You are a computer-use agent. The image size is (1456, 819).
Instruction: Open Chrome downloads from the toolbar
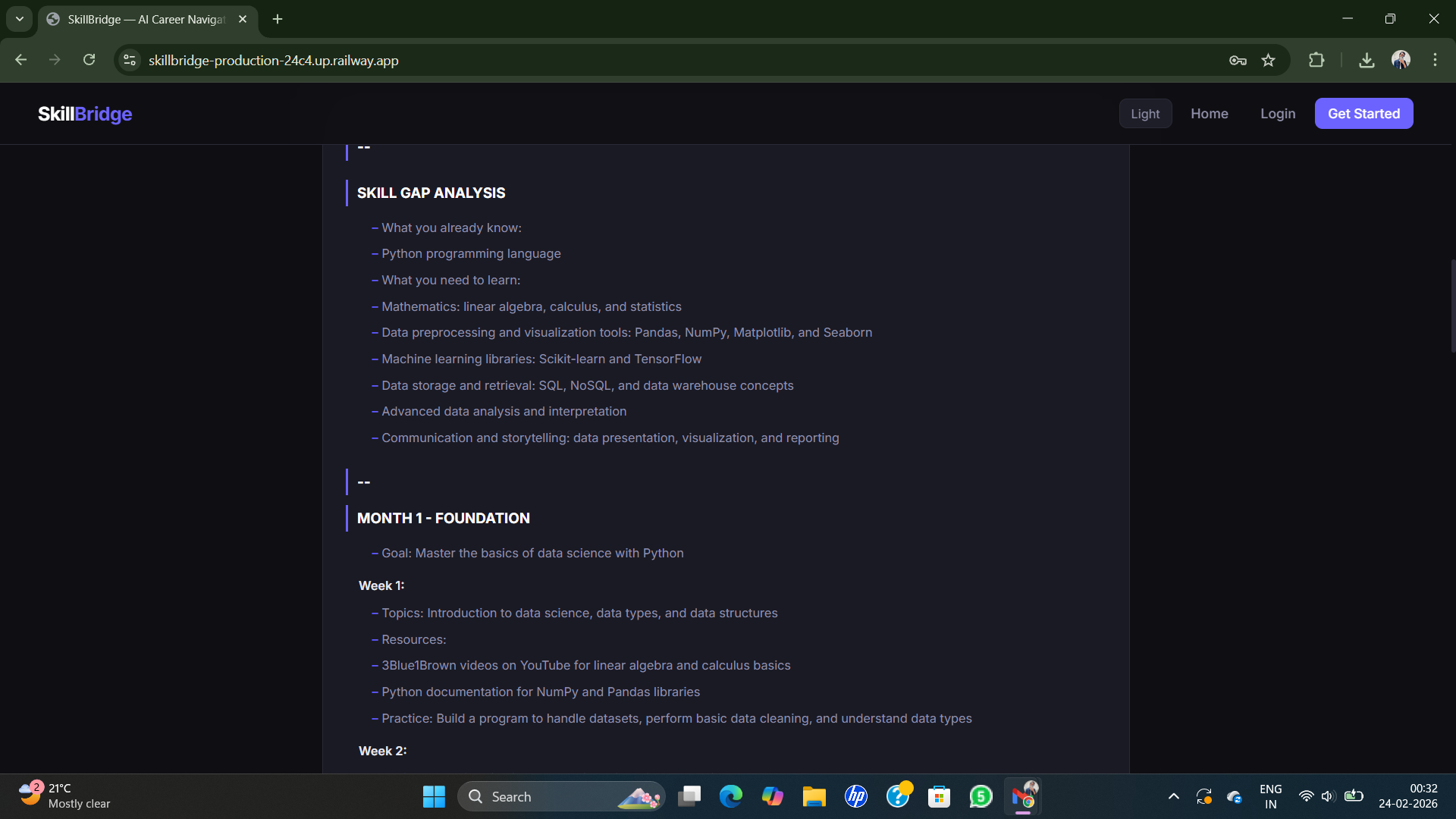[x=1366, y=60]
